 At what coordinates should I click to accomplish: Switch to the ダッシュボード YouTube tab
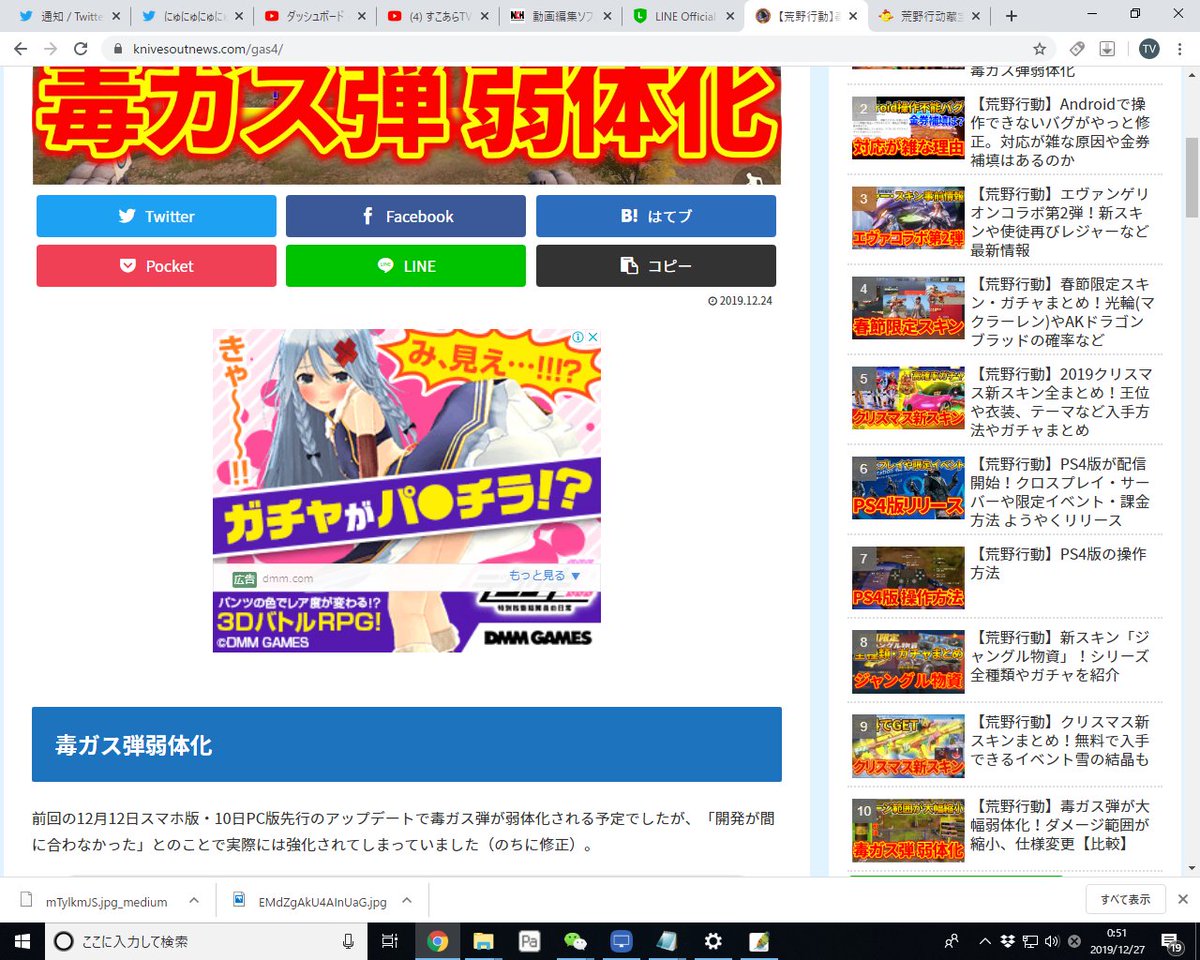pos(314,16)
